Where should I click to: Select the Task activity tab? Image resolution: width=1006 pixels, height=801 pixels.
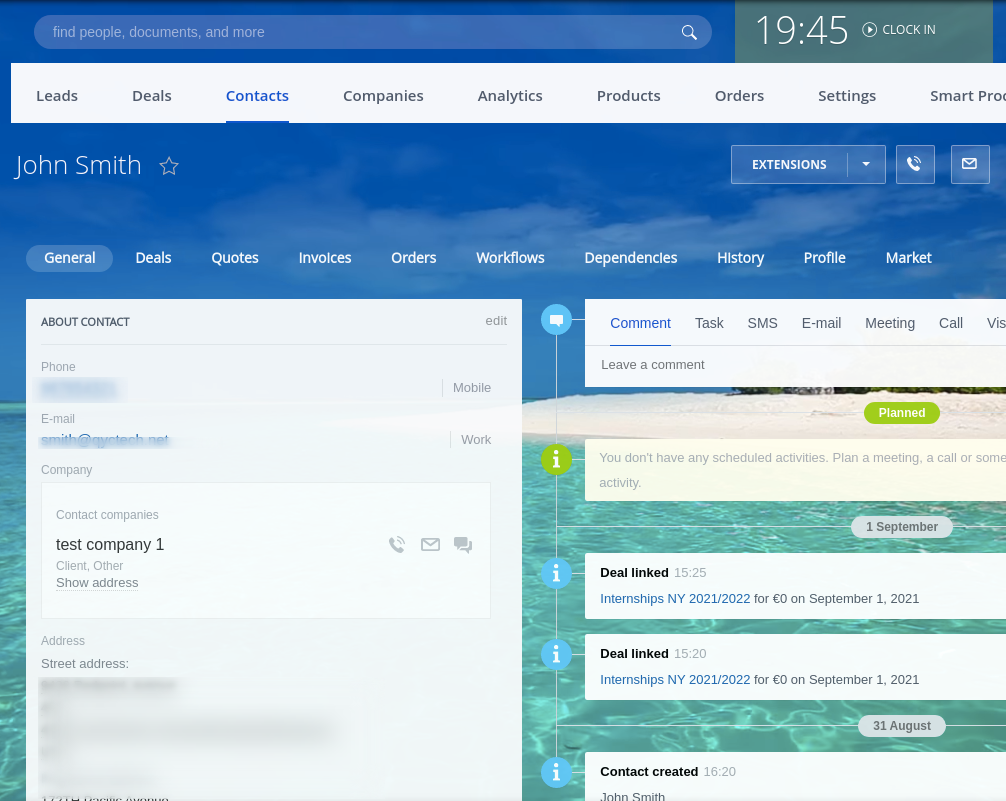(709, 323)
